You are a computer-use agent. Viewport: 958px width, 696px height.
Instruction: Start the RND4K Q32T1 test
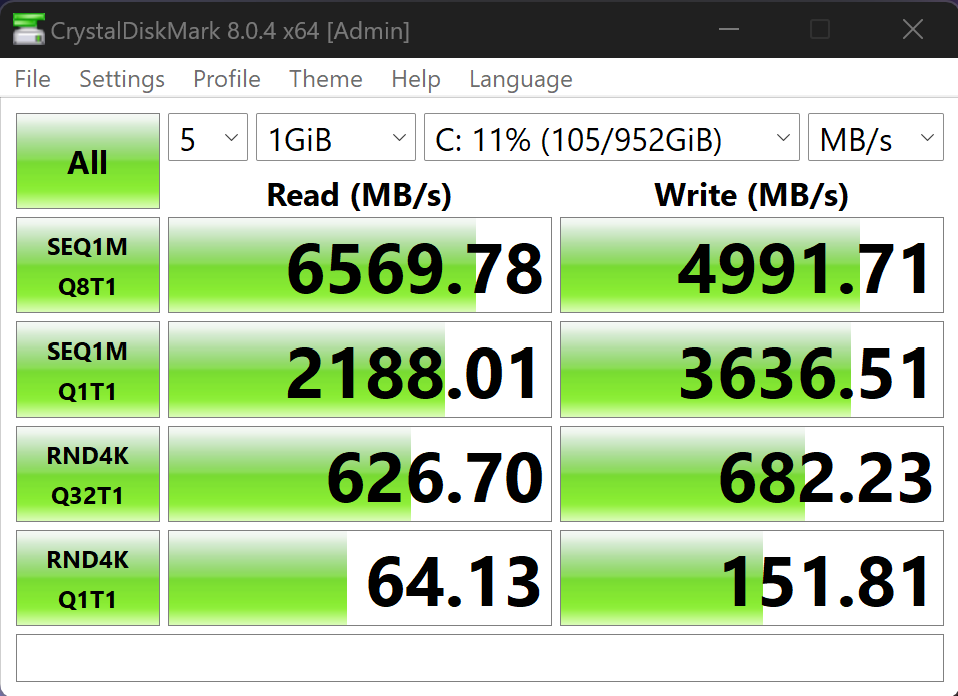(x=88, y=474)
